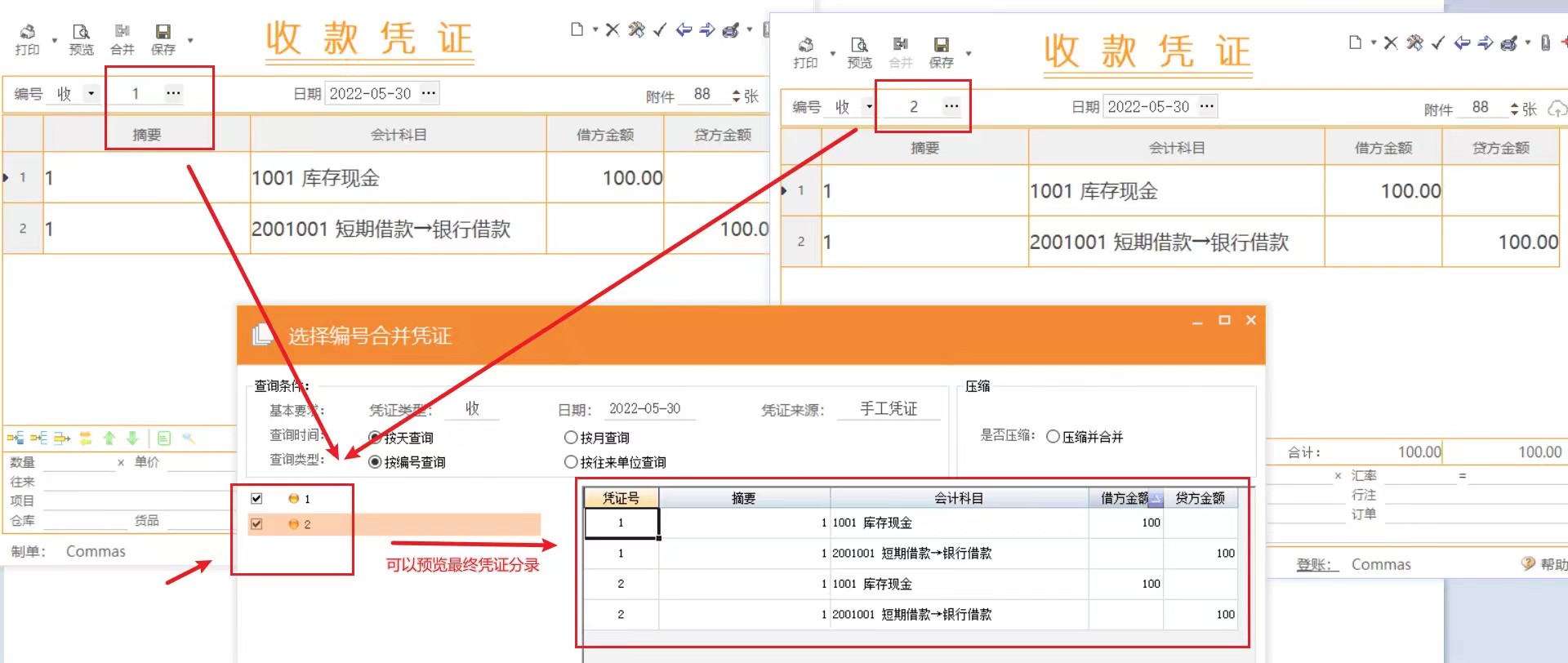Click help icon (帮助) in right window

click(x=1544, y=564)
